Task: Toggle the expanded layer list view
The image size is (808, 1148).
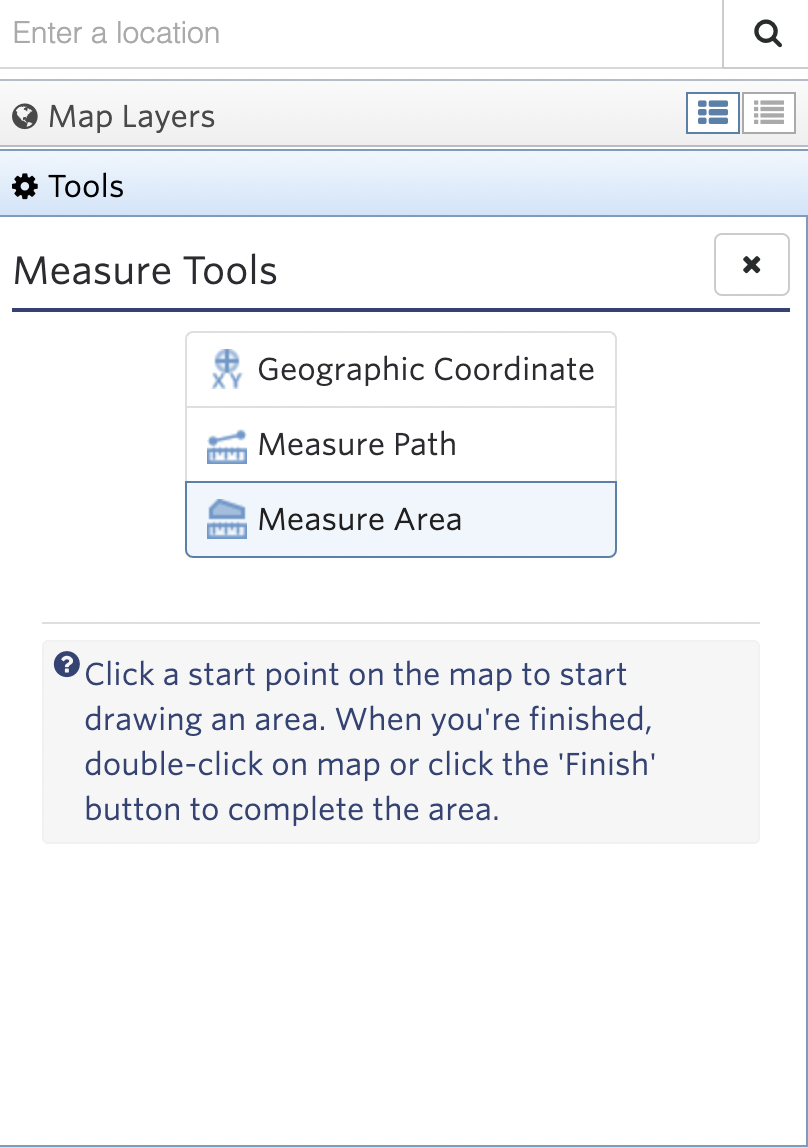Action: 712,113
